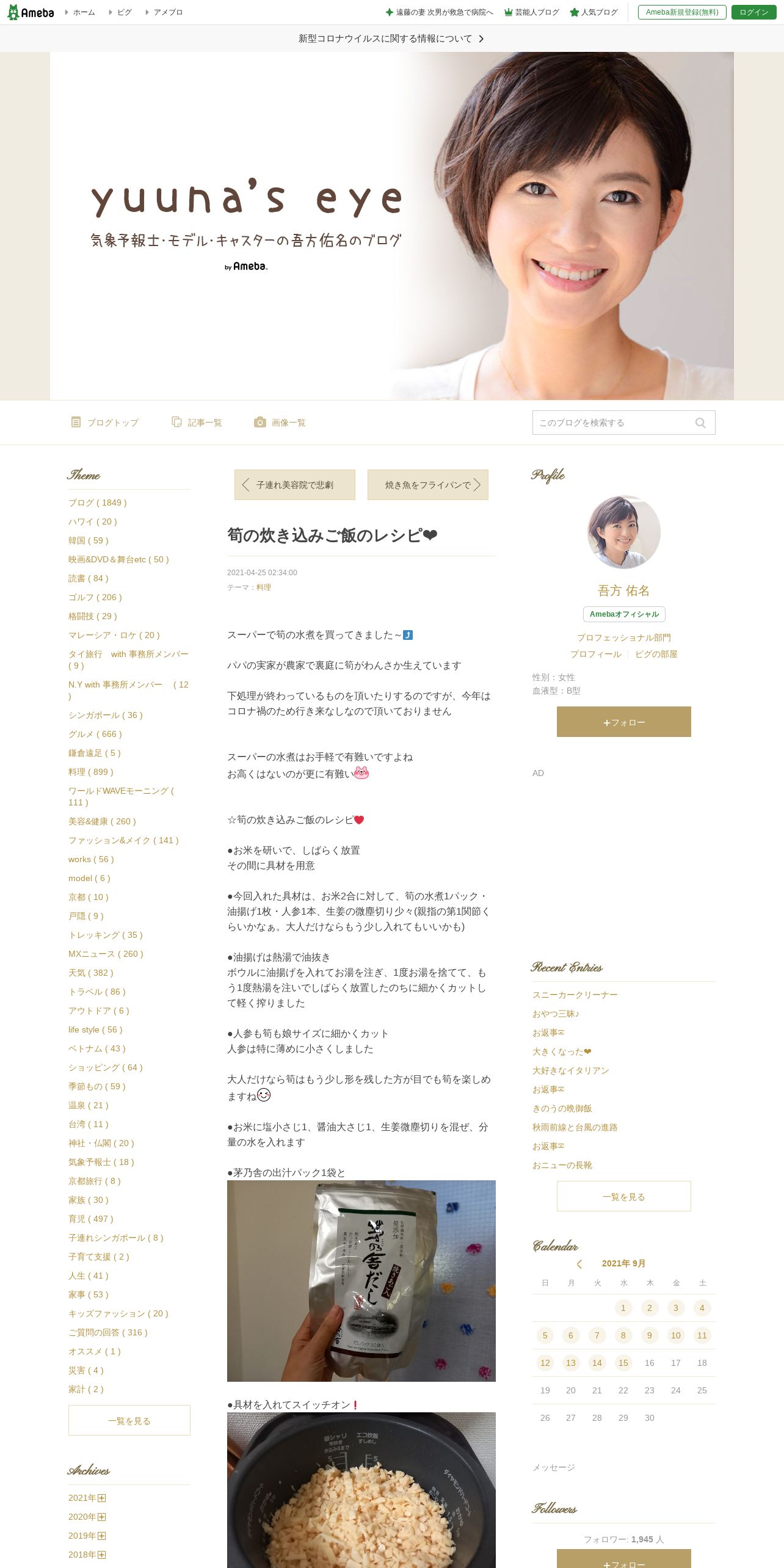This screenshot has width=784, height=1568.
Task: Expand the 2018年 archive
Action: click(x=102, y=1555)
